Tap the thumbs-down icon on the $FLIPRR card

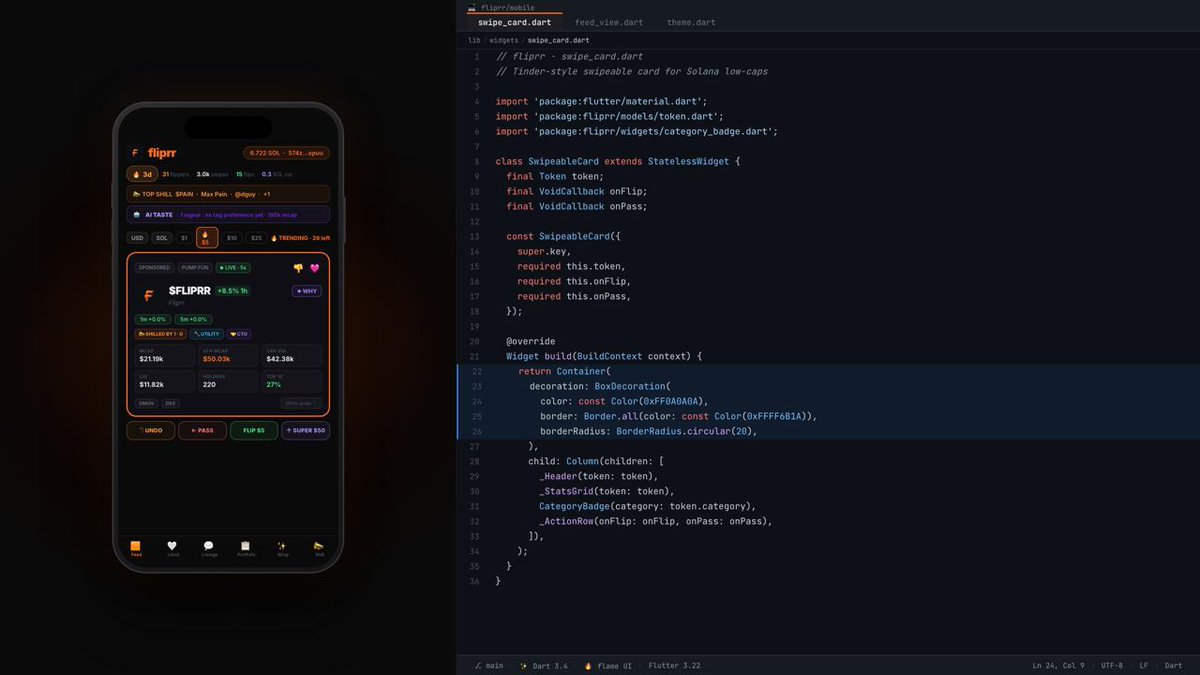[298, 268]
